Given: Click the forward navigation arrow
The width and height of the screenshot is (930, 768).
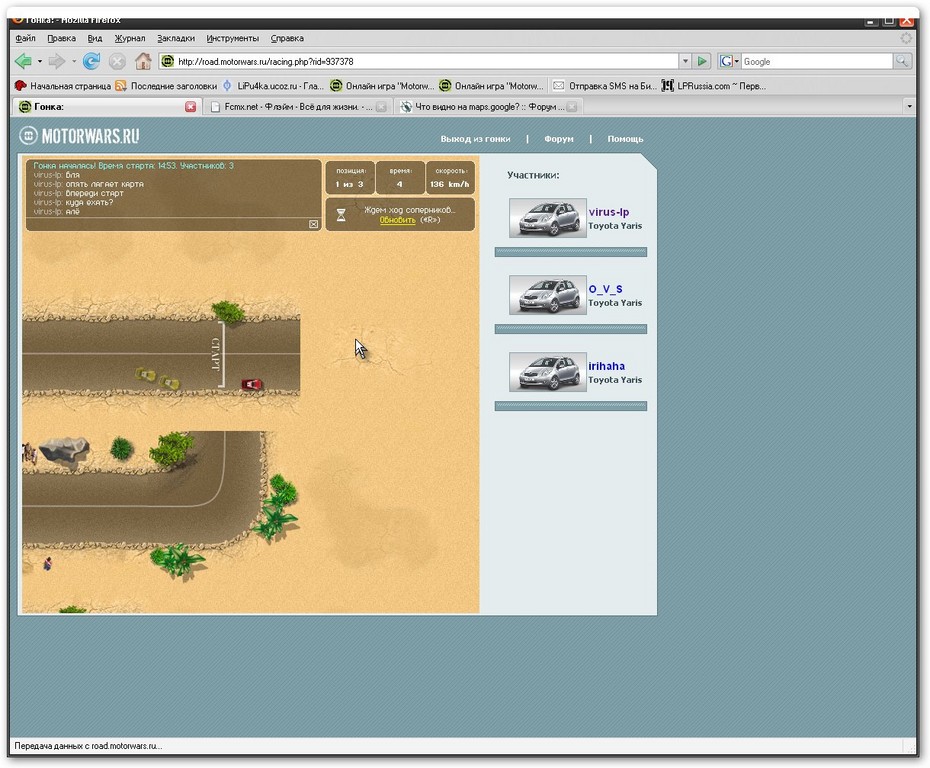Looking at the screenshot, I should 57,61.
